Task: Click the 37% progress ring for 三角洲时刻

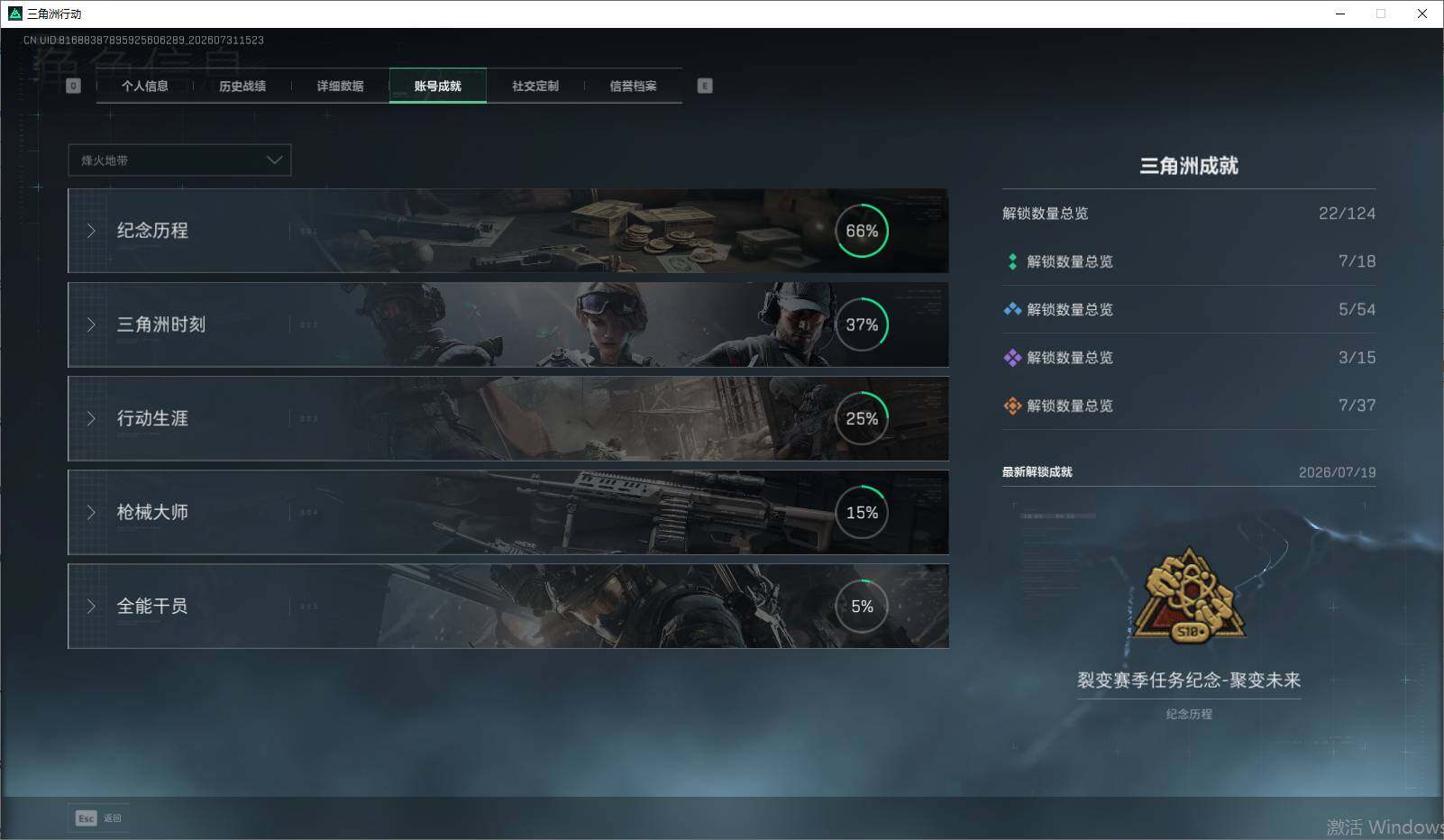Action: point(862,324)
